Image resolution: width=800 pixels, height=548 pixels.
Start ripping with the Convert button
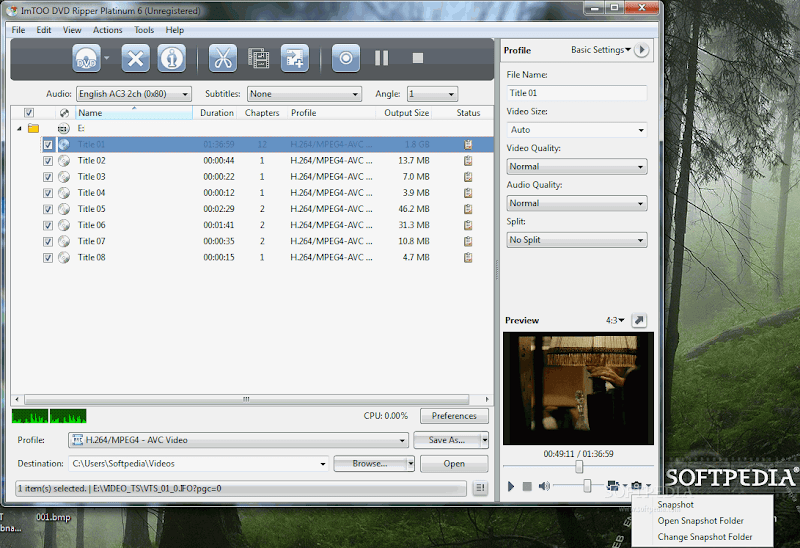click(x=346, y=58)
